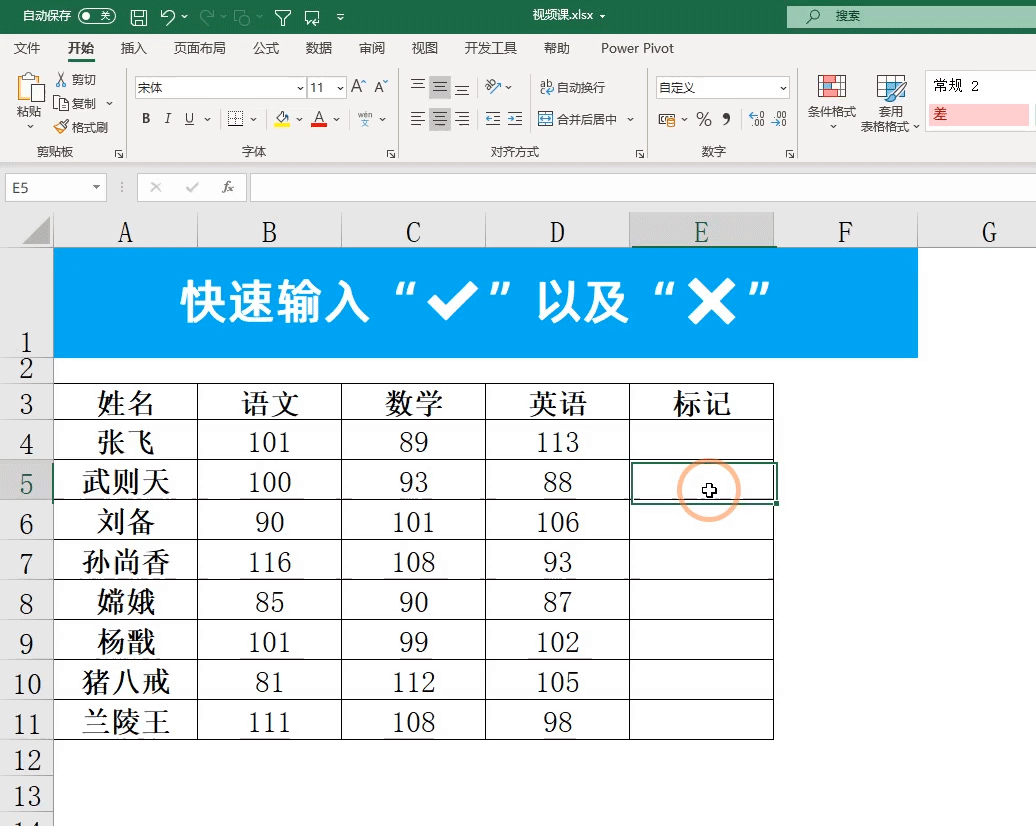Viewport: 1036px width, 826px height.
Task: Switch to the 公式 ribbon tab
Action: point(266,48)
